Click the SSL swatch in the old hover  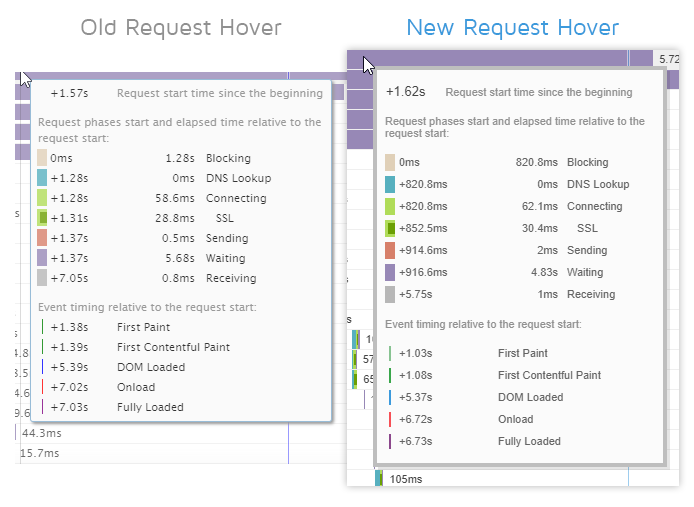(x=42, y=218)
